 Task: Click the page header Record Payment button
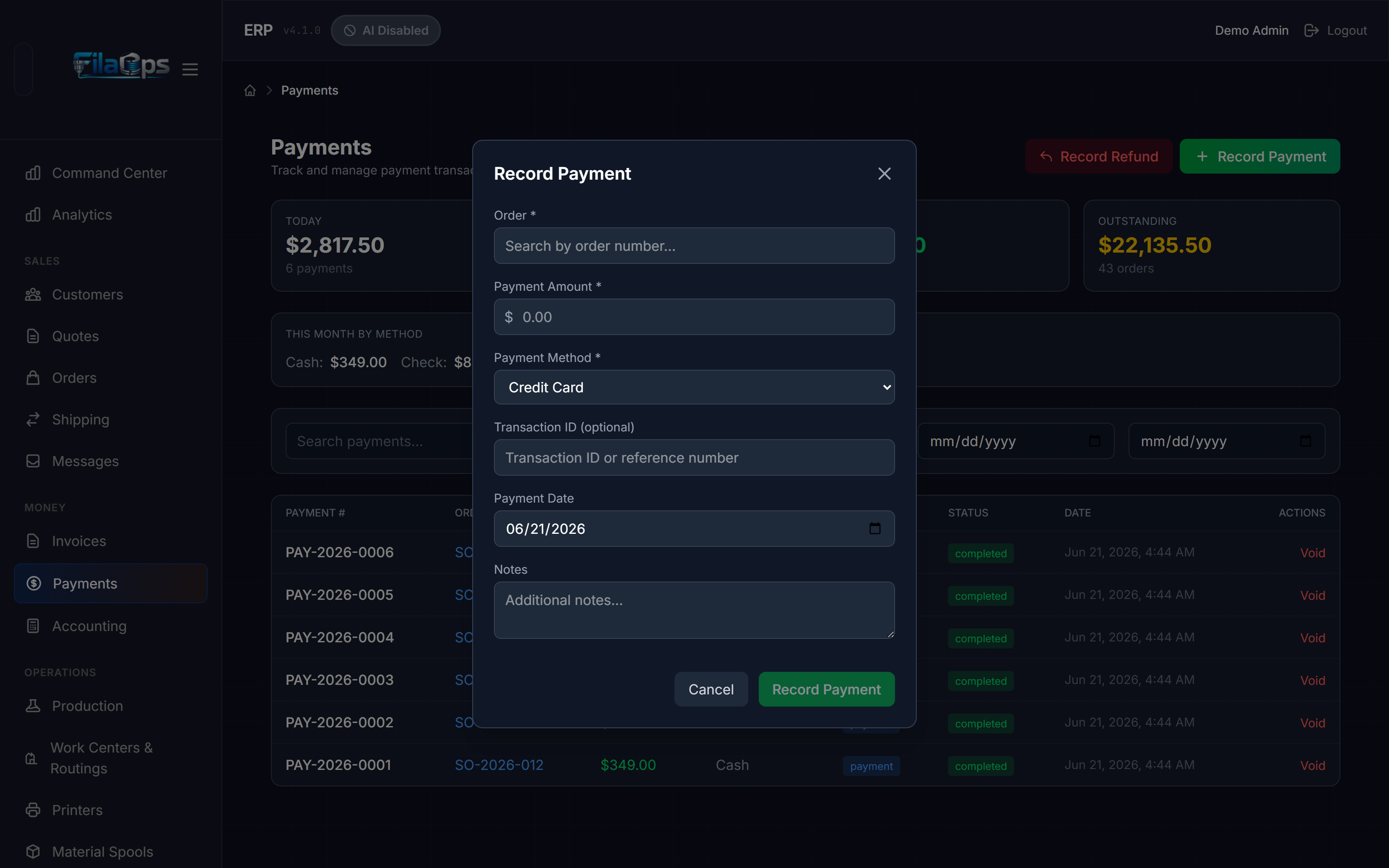click(x=1260, y=156)
